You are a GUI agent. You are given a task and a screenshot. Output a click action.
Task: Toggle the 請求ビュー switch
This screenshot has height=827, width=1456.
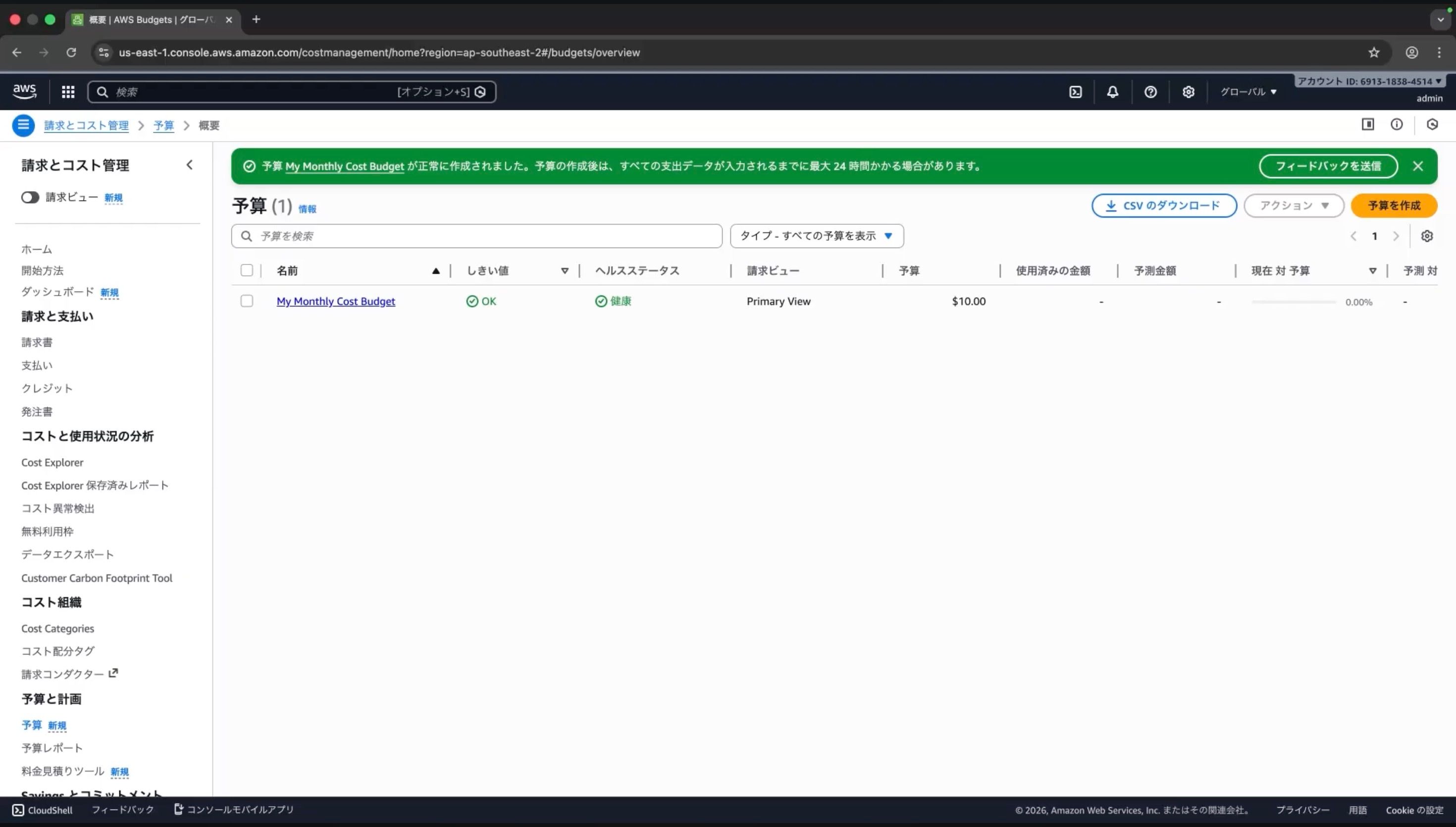tap(30, 197)
